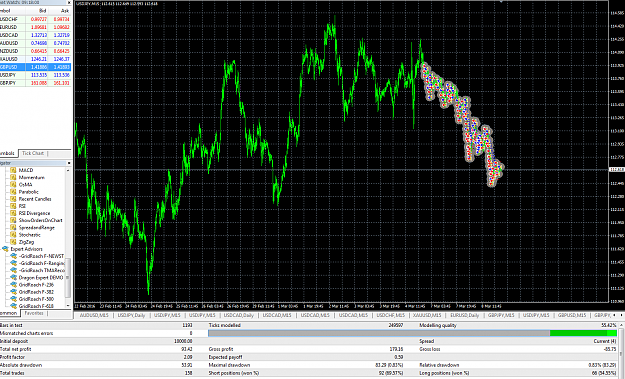Click the Gross loss label
Viewport: 625px width, 379px height.
pyautogui.click(x=430, y=349)
